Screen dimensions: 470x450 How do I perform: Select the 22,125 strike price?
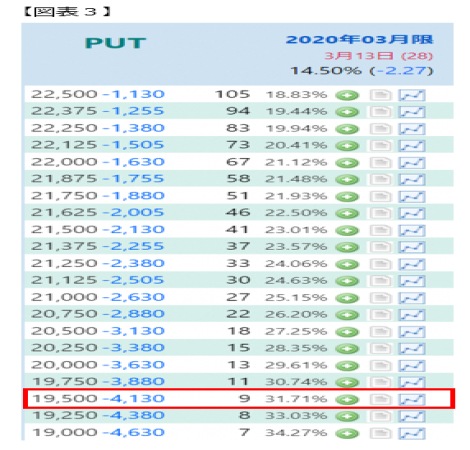click(64, 145)
